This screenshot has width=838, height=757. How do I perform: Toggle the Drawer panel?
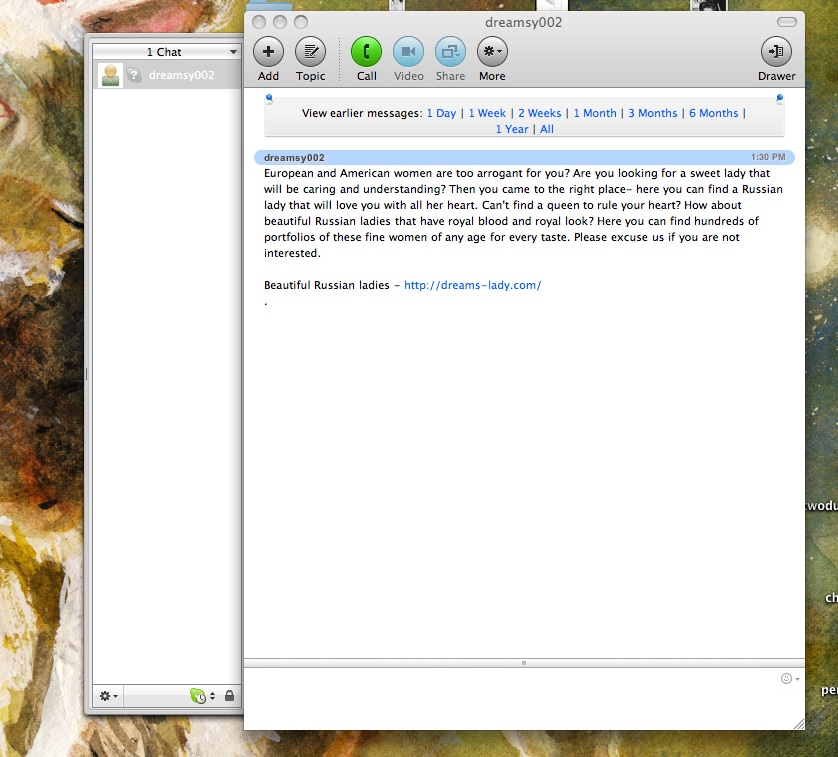(x=776, y=51)
